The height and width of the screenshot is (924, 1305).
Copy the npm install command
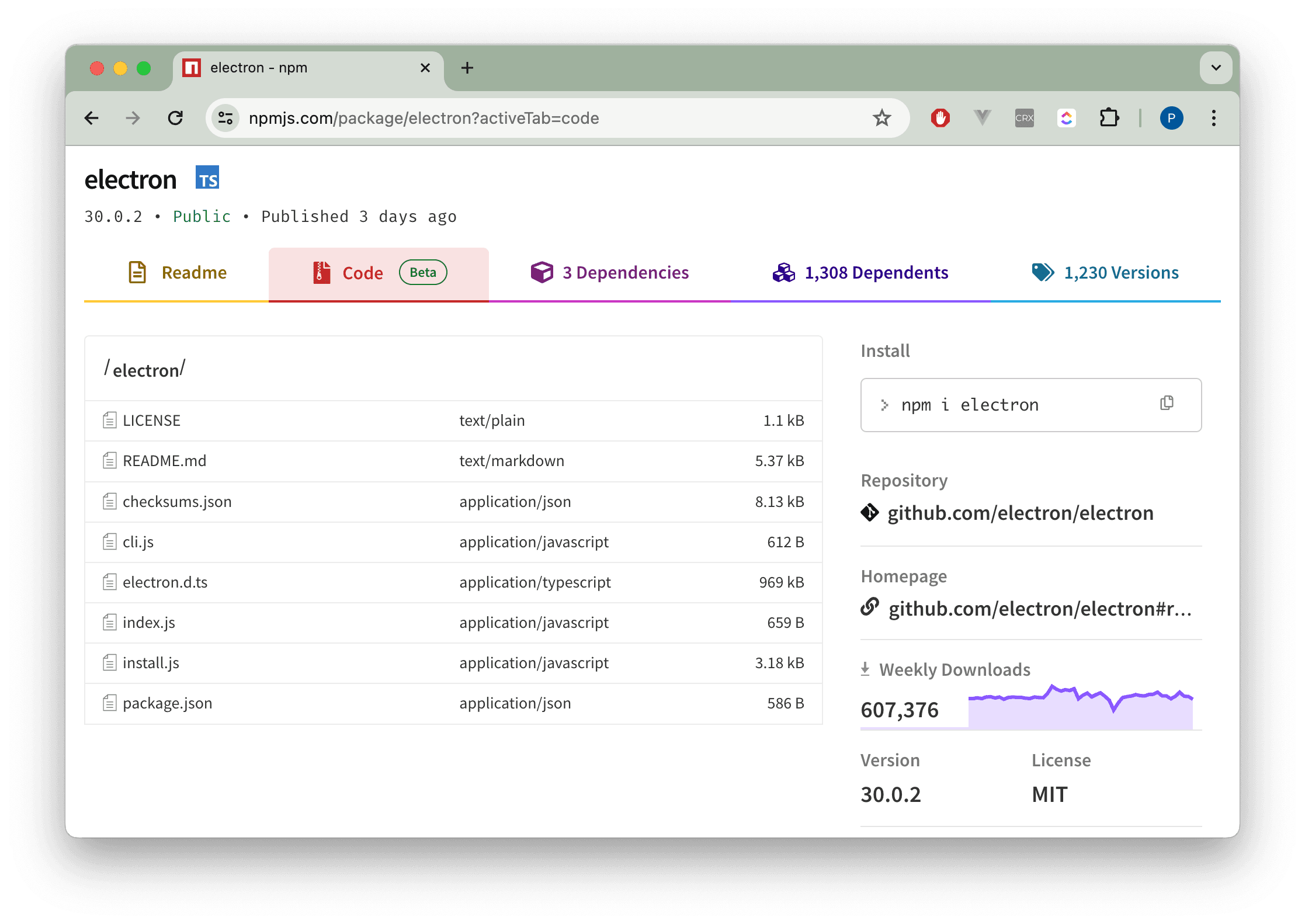click(1166, 404)
